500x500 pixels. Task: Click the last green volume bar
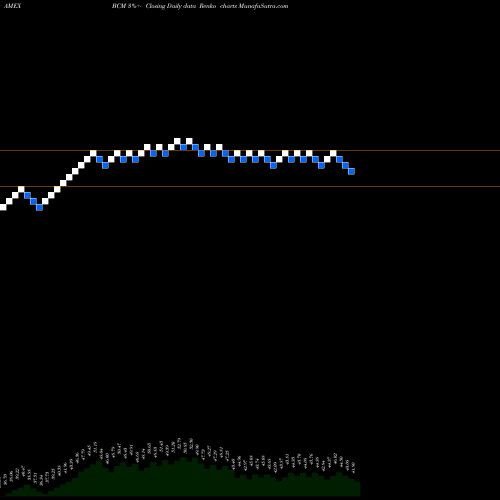coord(357,488)
